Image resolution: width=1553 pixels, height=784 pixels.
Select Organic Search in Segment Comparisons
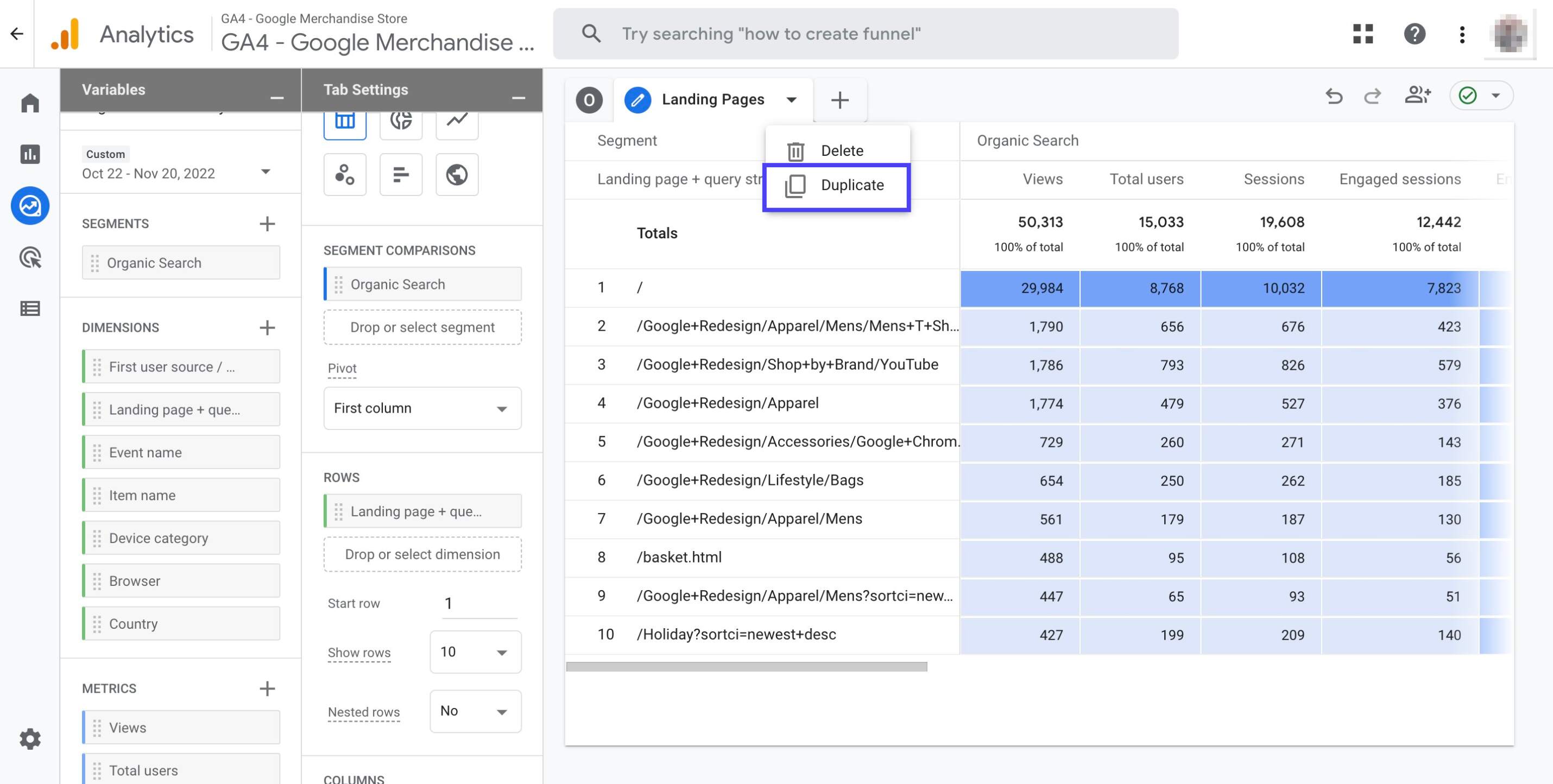pyautogui.click(x=422, y=284)
